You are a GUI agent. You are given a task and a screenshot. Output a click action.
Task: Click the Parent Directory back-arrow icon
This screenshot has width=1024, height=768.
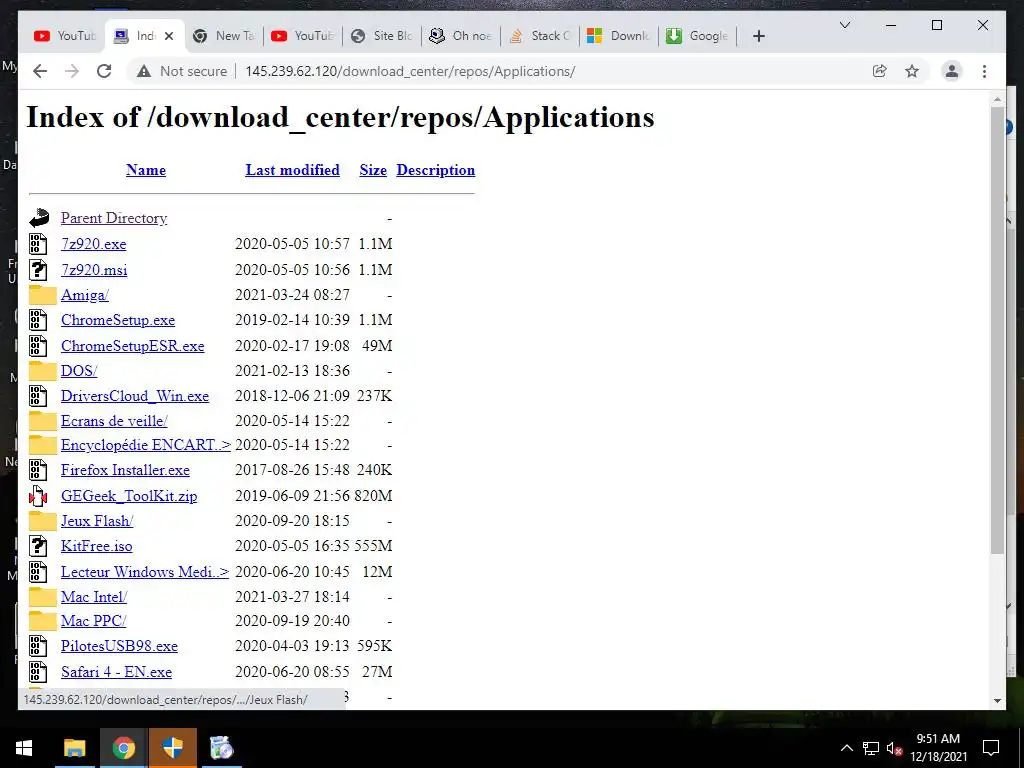pyautogui.click(x=39, y=217)
